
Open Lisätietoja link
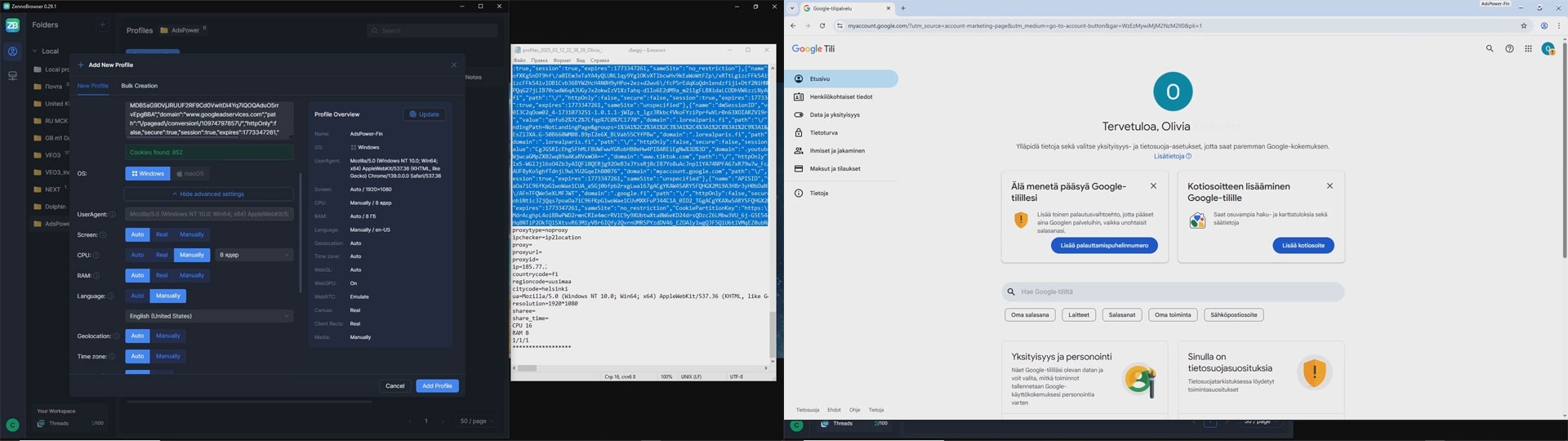(1172, 157)
